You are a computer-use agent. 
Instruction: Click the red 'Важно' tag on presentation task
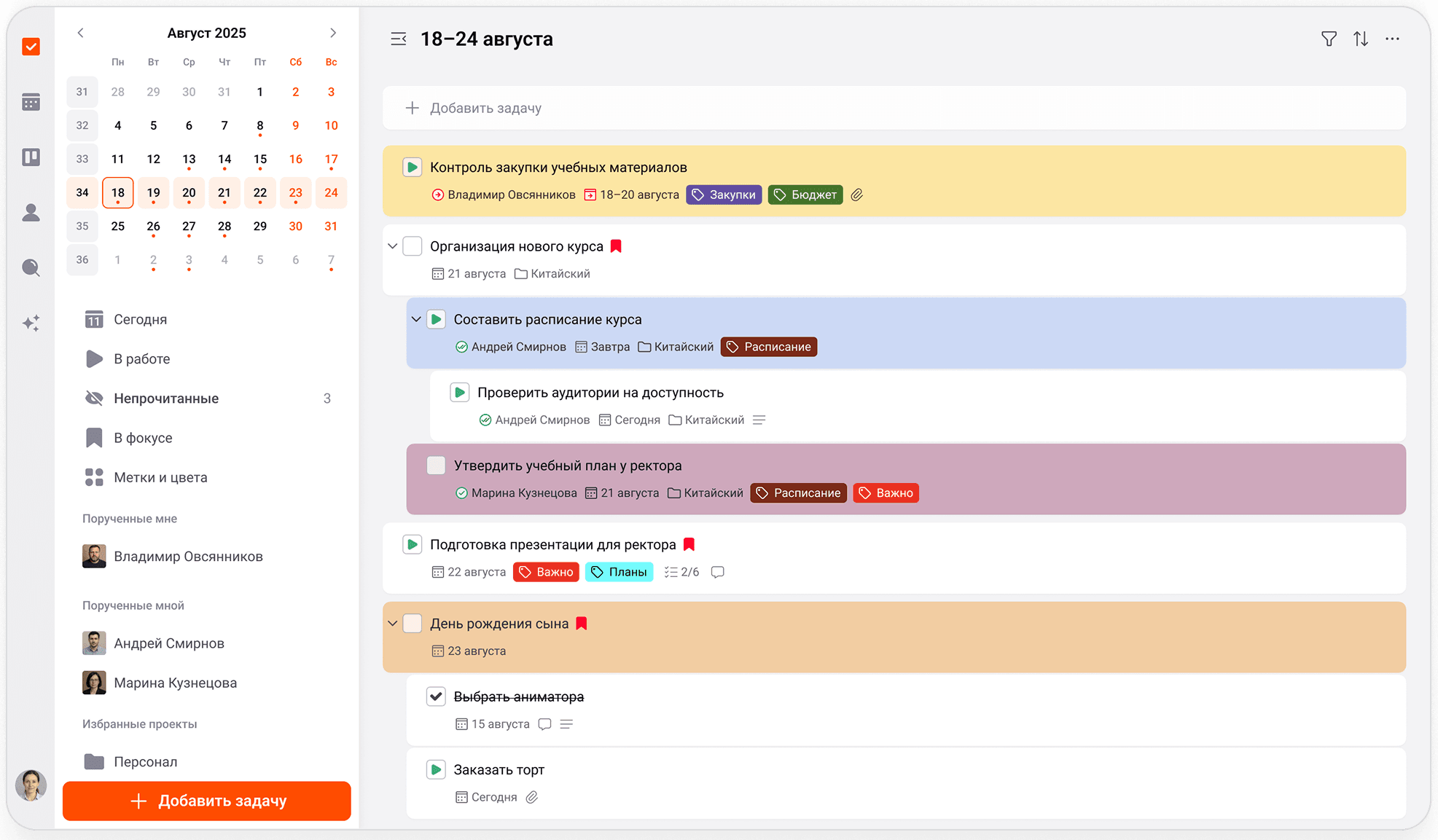(546, 572)
